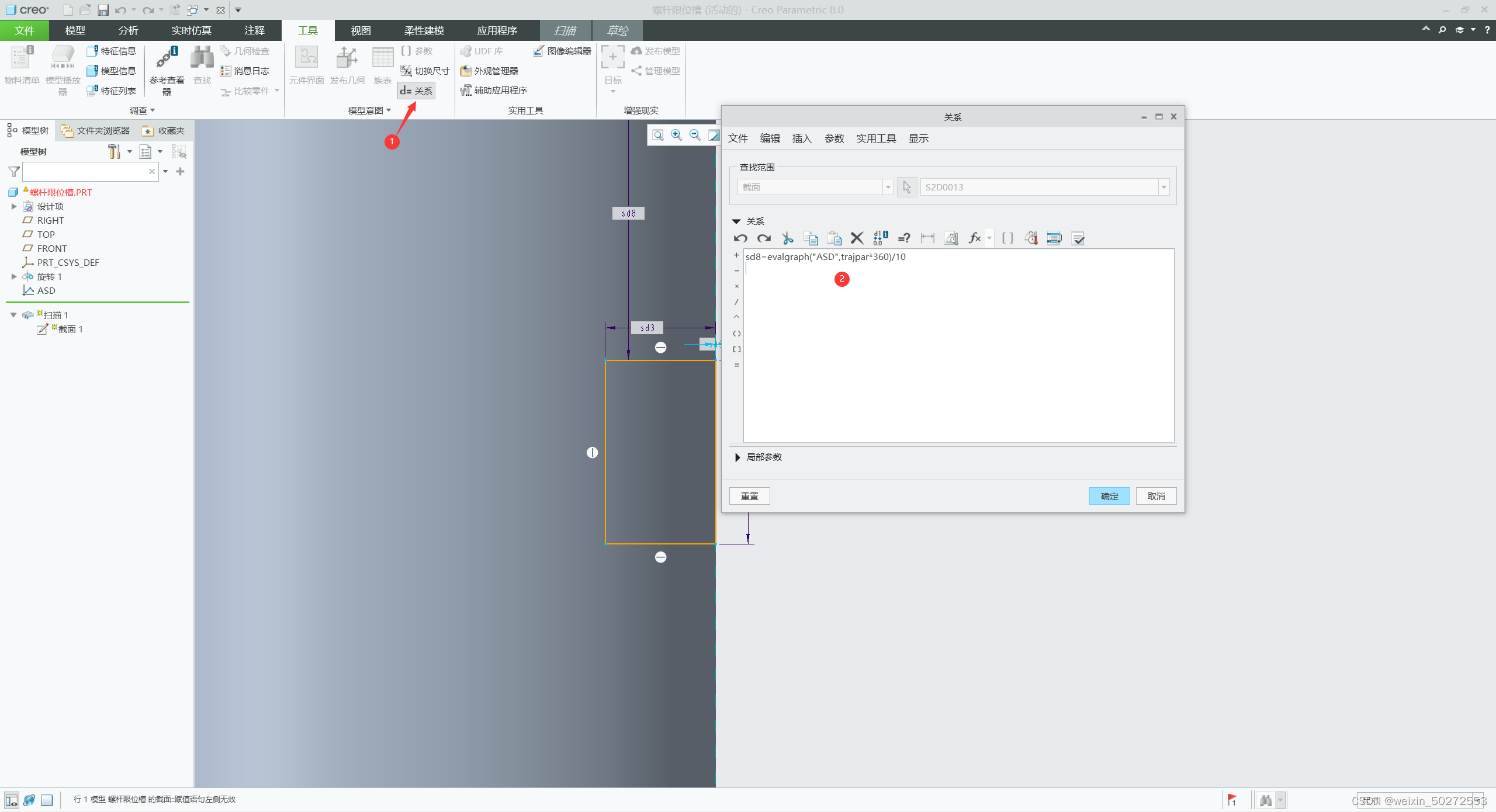Open the 截面 search scope dropdown
This screenshot has width=1496, height=812.
coord(888,188)
